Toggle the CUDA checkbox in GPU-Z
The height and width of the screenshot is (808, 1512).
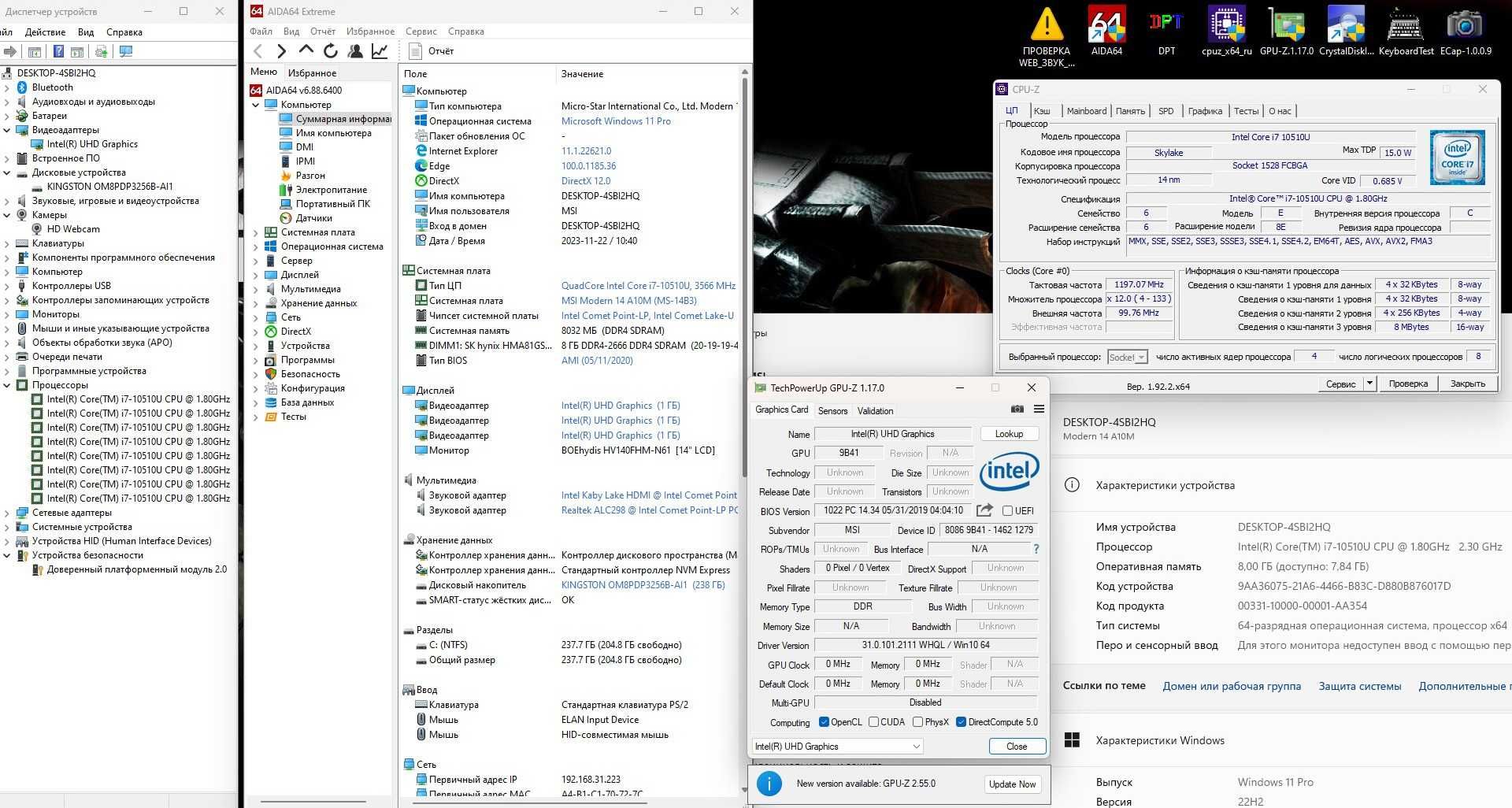pyautogui.click(x=873, y=722)
